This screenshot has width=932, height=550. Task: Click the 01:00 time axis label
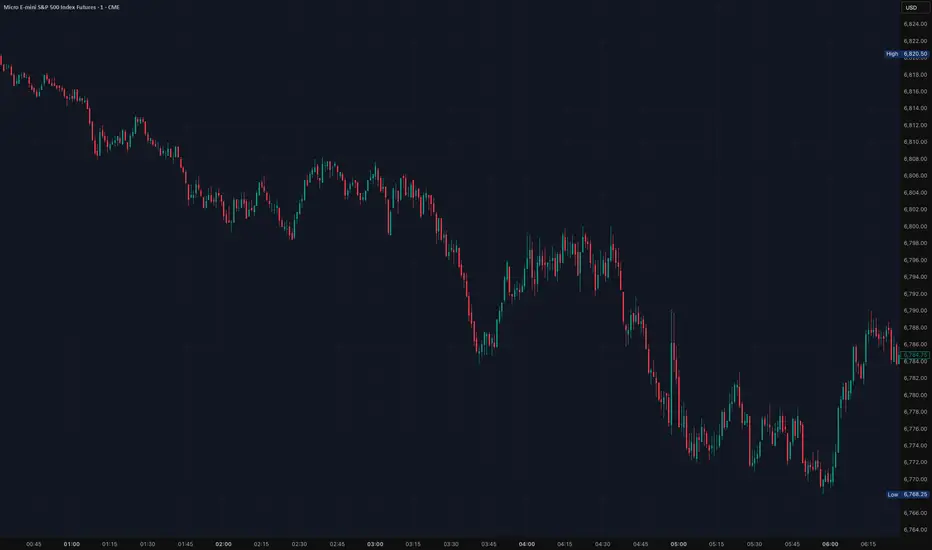pos(72,544)
